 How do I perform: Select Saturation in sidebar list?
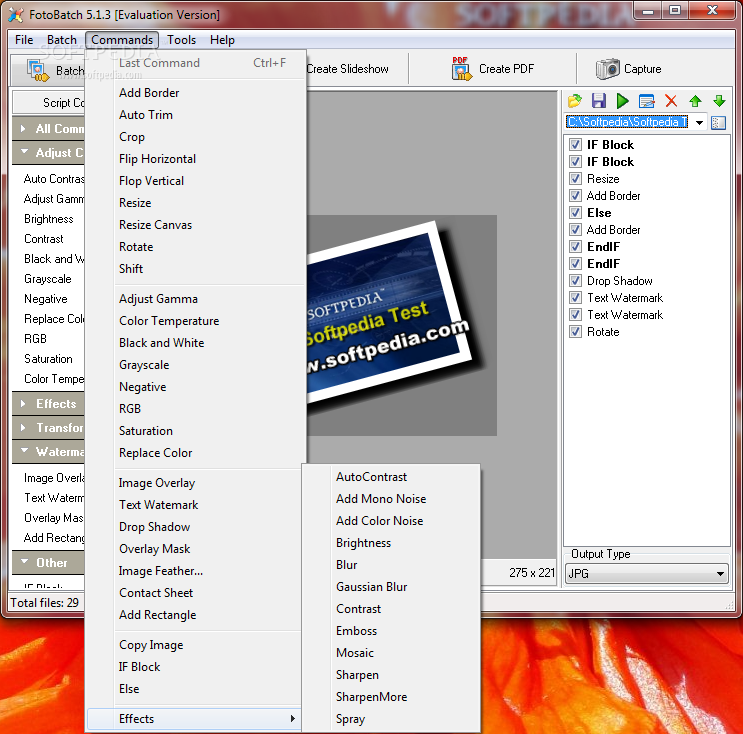pos(48,359)
